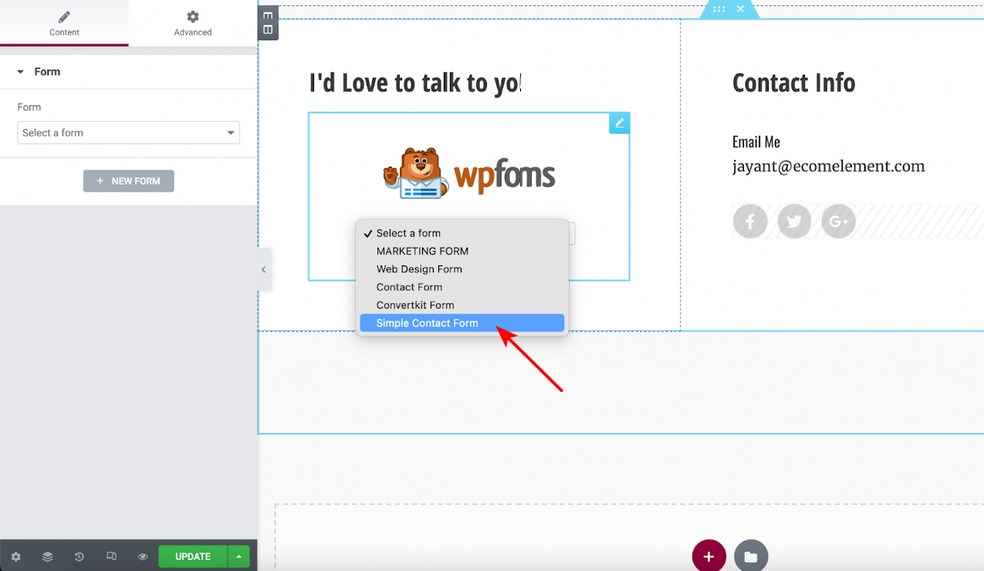
Task: Click the section drag handle dots
Action: [719, 9]
